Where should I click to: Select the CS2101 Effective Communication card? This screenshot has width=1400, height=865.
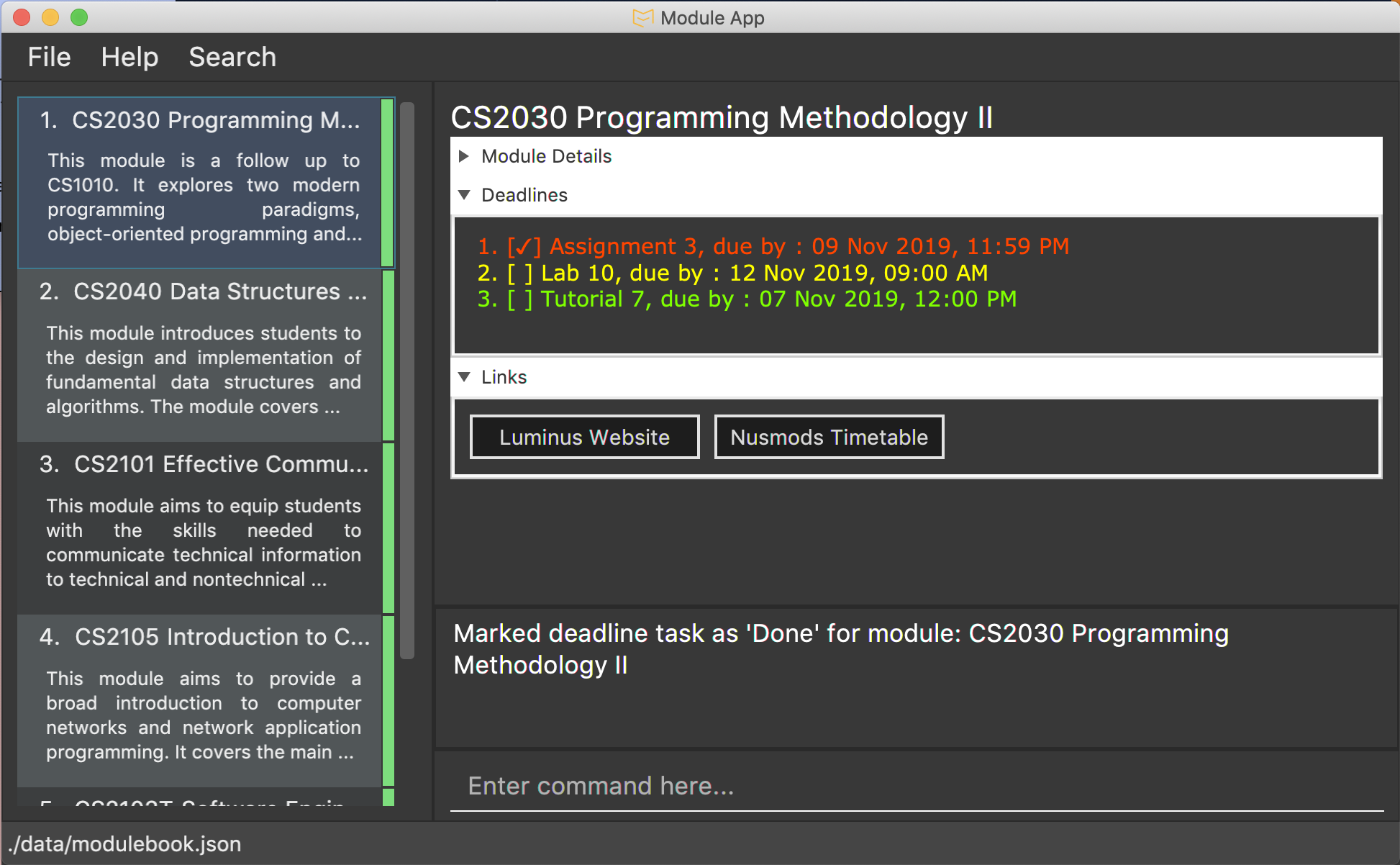point(201,527)
